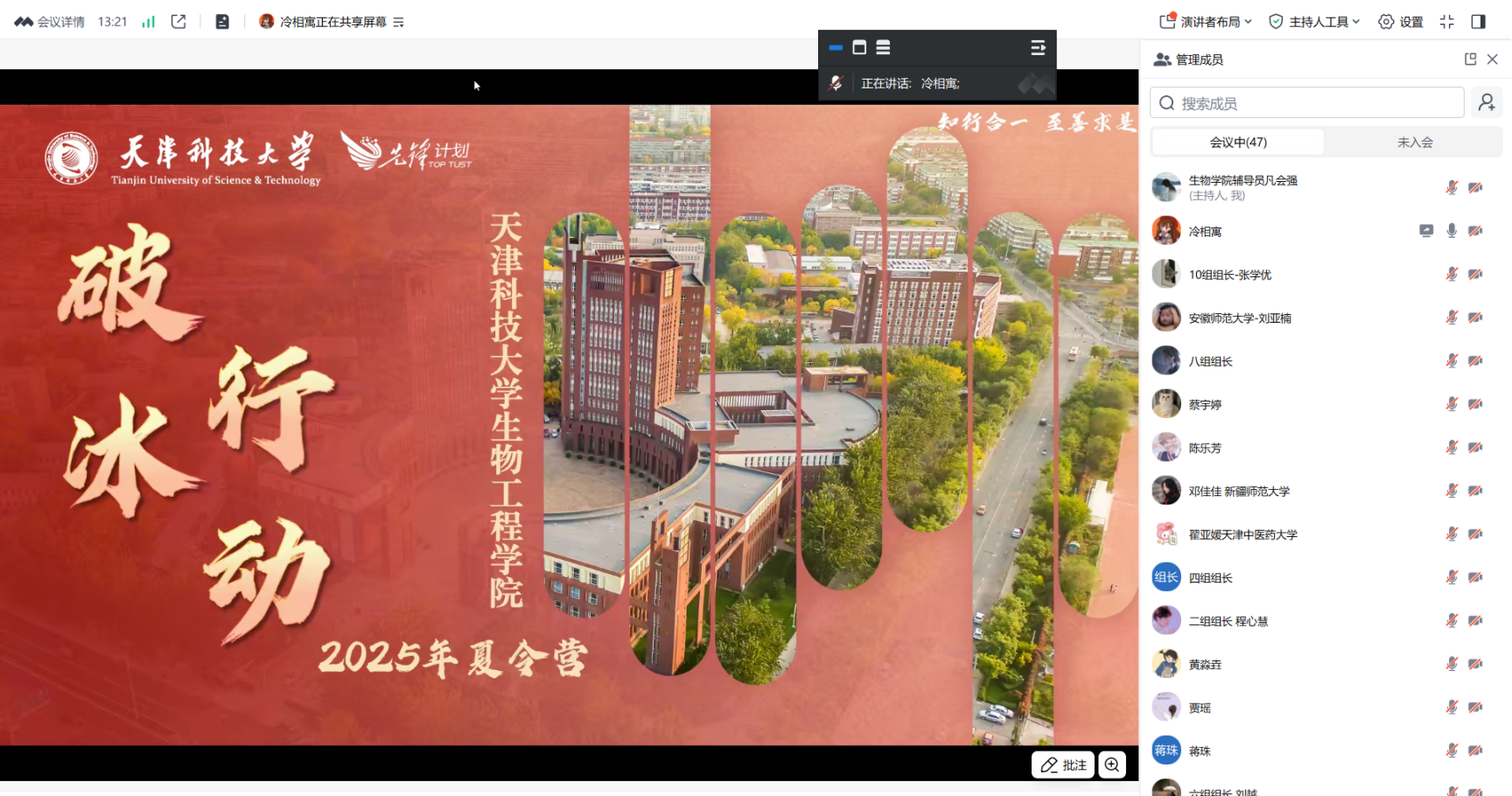Click the screen sharing icon of 冷相寓
This screenshot has height=796, width=1512.
(x=1426, y=231)
